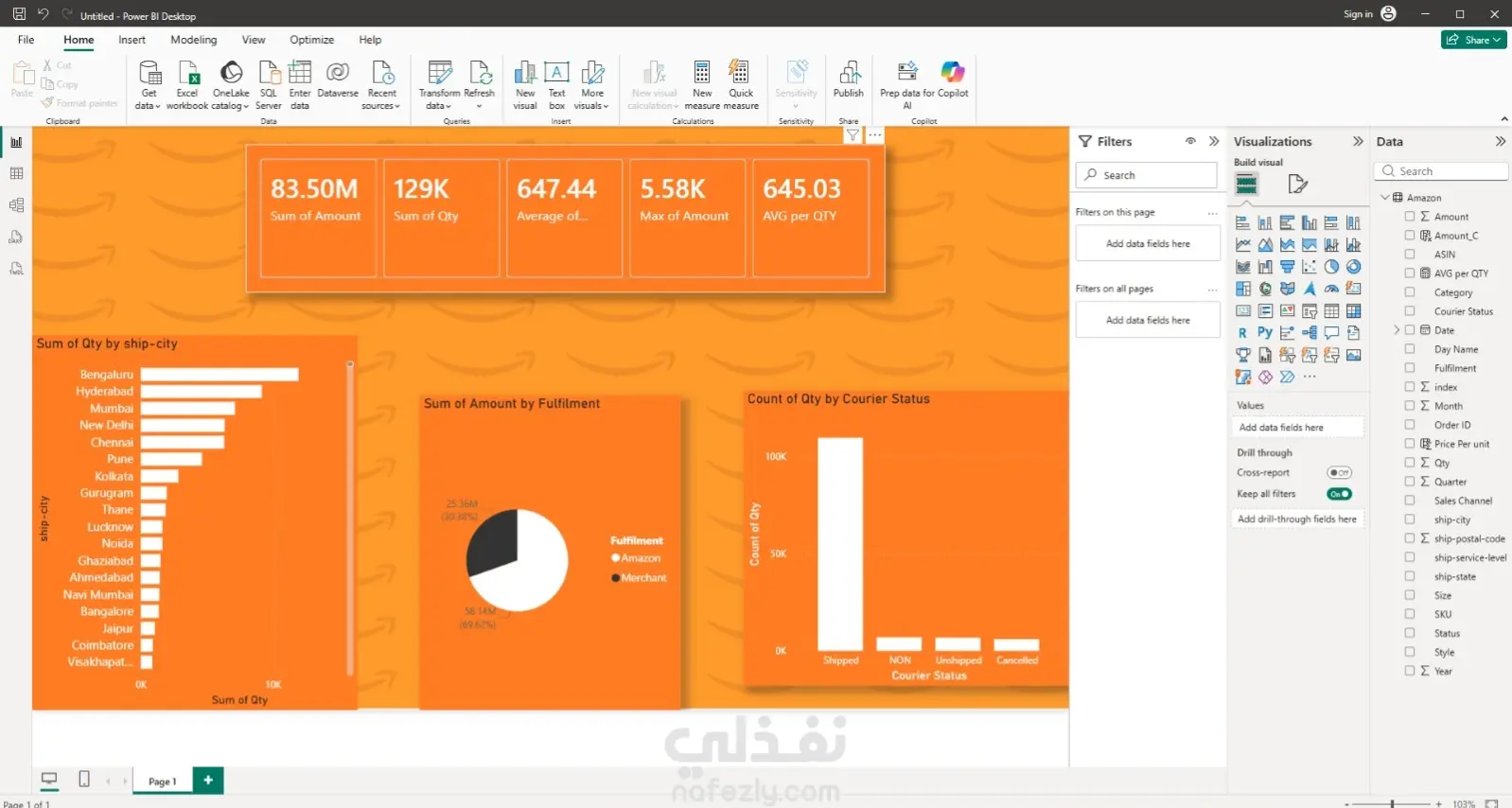Click the Data pane search box
The width and height of the screenshot is (1512, 808).
point(1441,171)
